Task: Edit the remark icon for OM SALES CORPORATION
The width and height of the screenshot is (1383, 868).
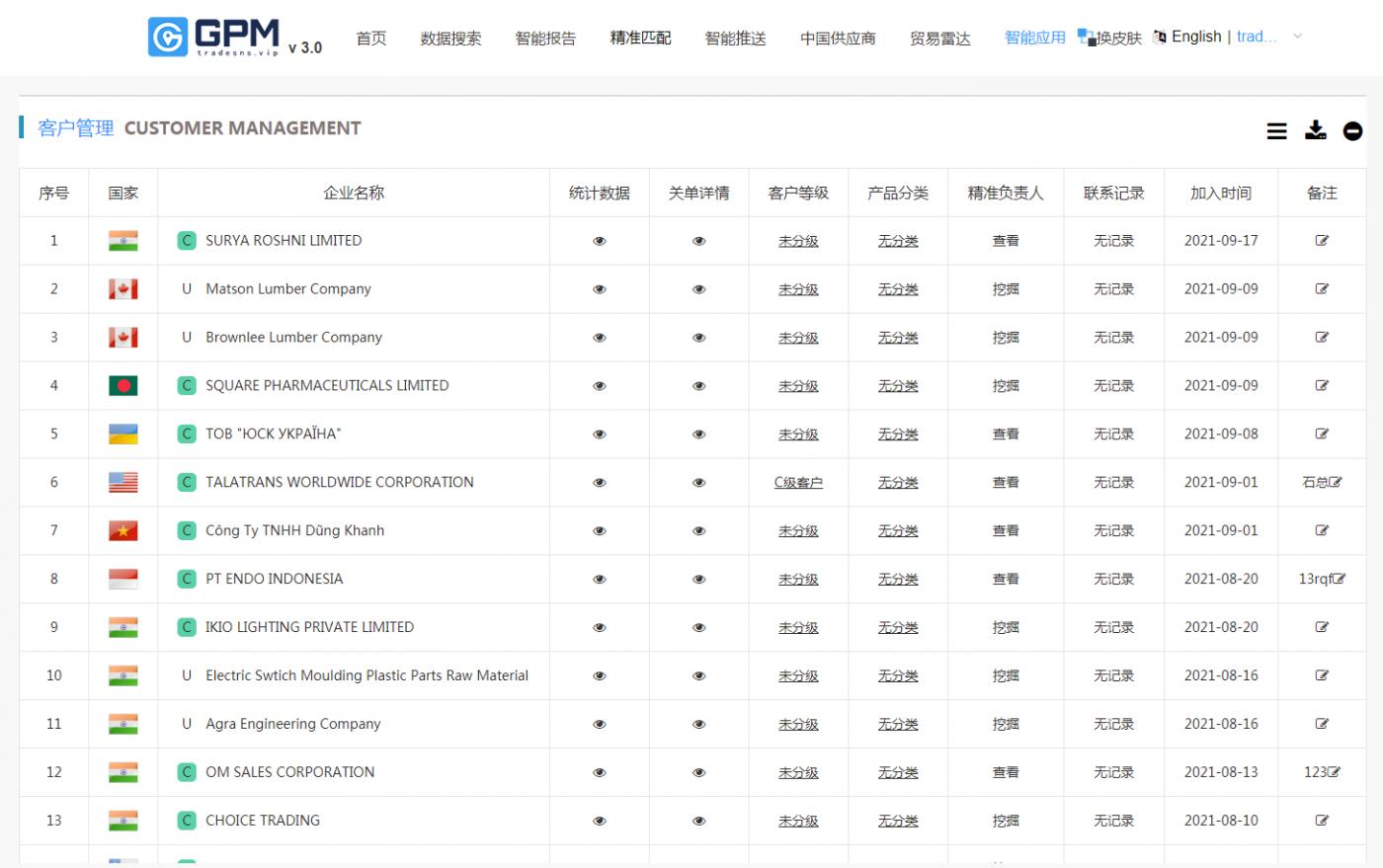Action: 1336,771
